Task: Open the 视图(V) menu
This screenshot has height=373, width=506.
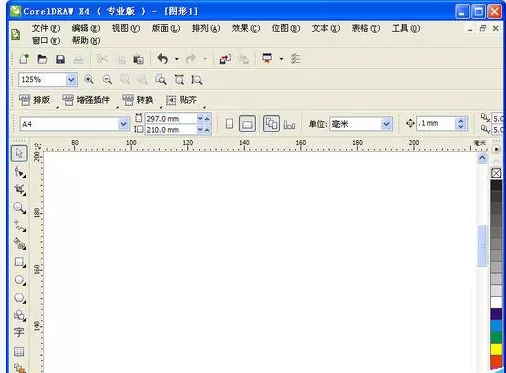Action: coord(126,28)
